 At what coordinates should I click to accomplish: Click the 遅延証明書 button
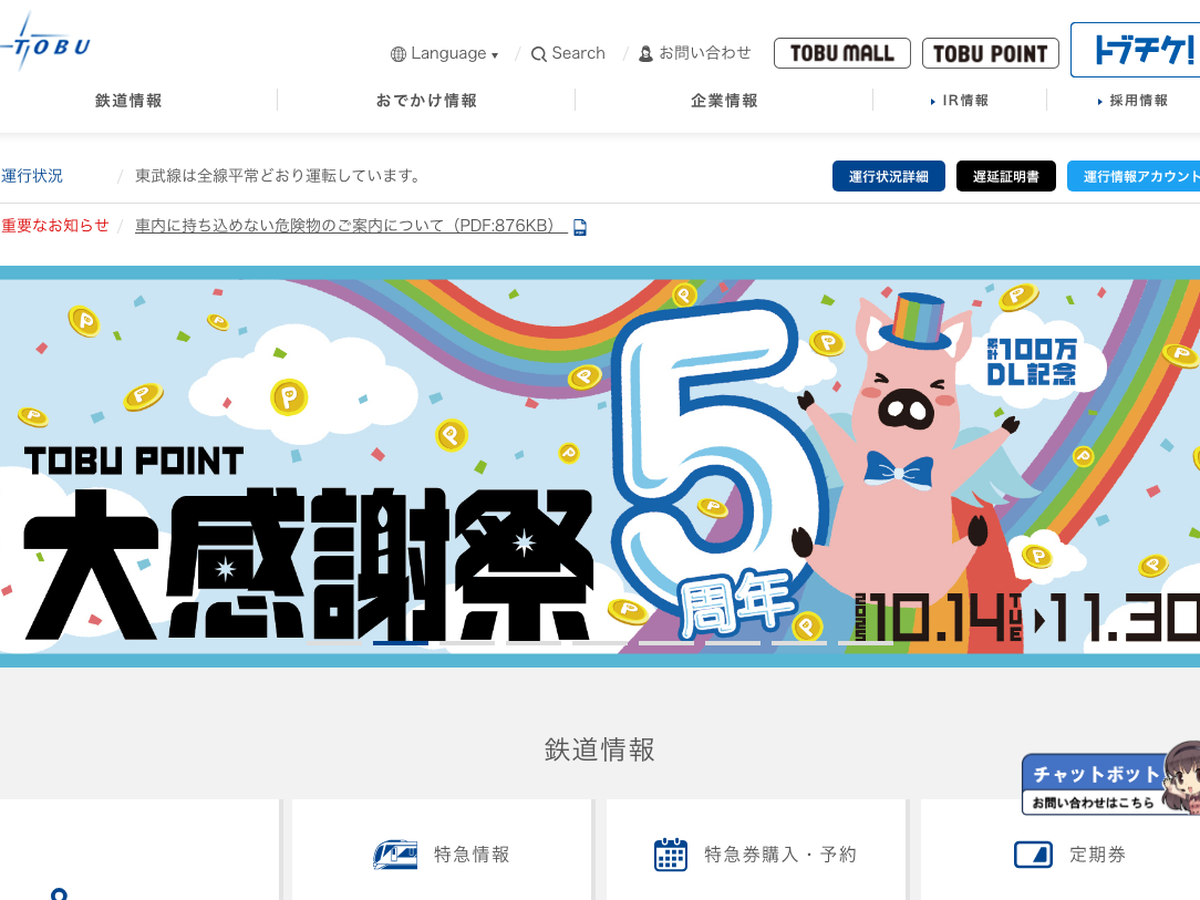(x=1005, y=176)
